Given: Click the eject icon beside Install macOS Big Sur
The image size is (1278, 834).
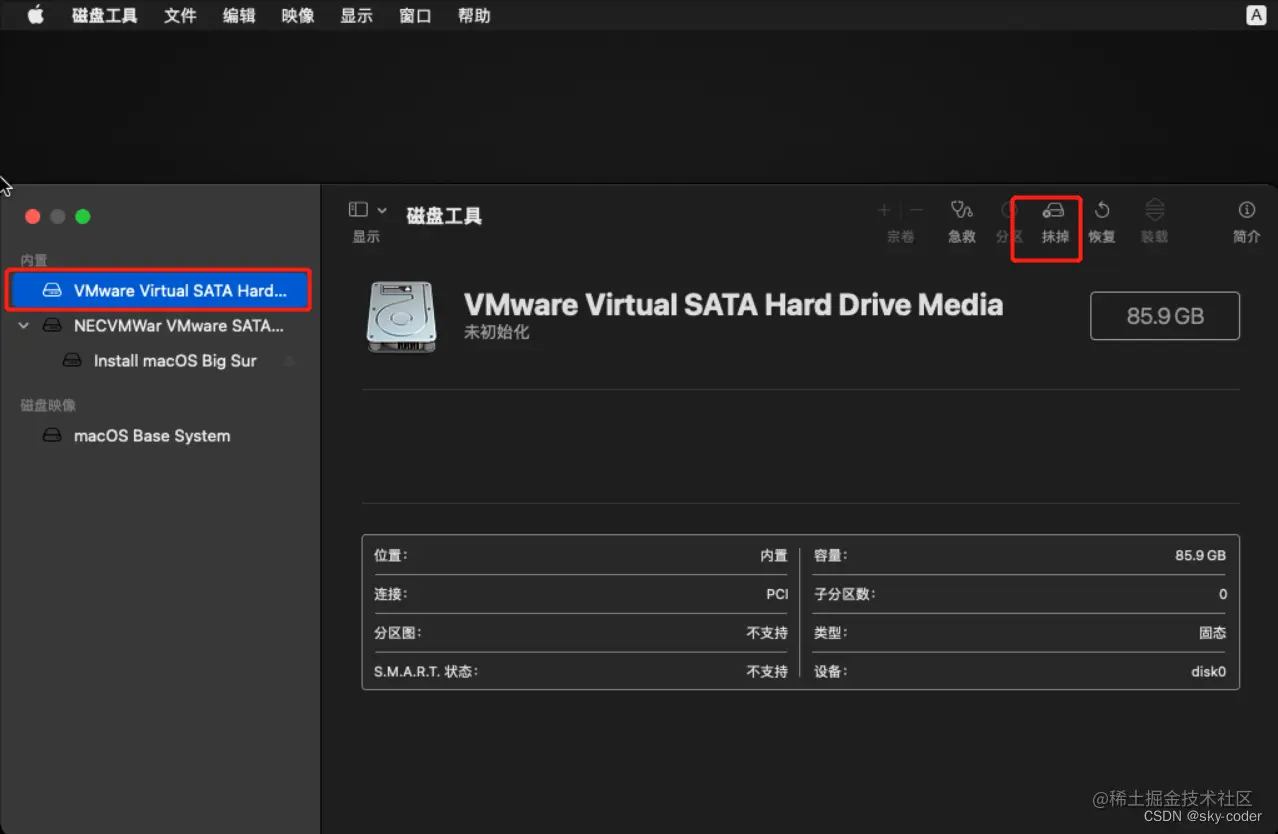Looking at the screenshot, I should click(x=290, y=361).
